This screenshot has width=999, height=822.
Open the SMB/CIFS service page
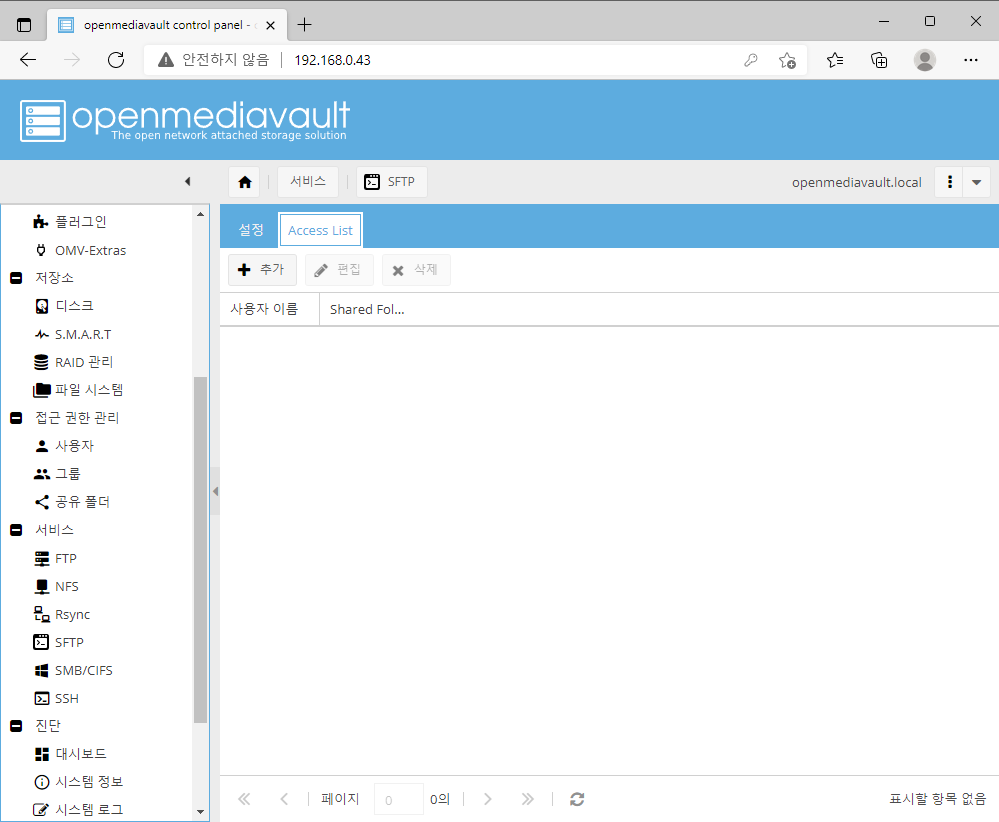click(x=72, y=670)
